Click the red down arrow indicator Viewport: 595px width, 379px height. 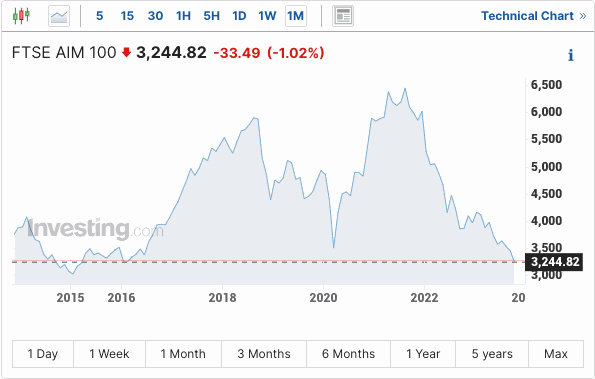pyautogui.click(x=126, y=52)
